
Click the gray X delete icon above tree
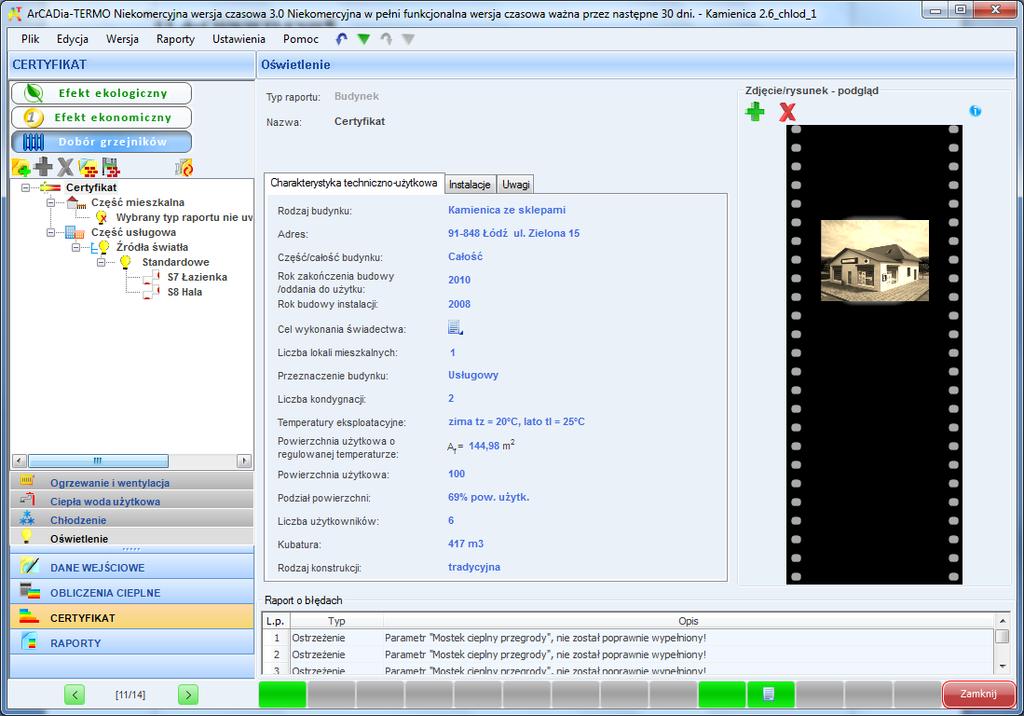65,167
